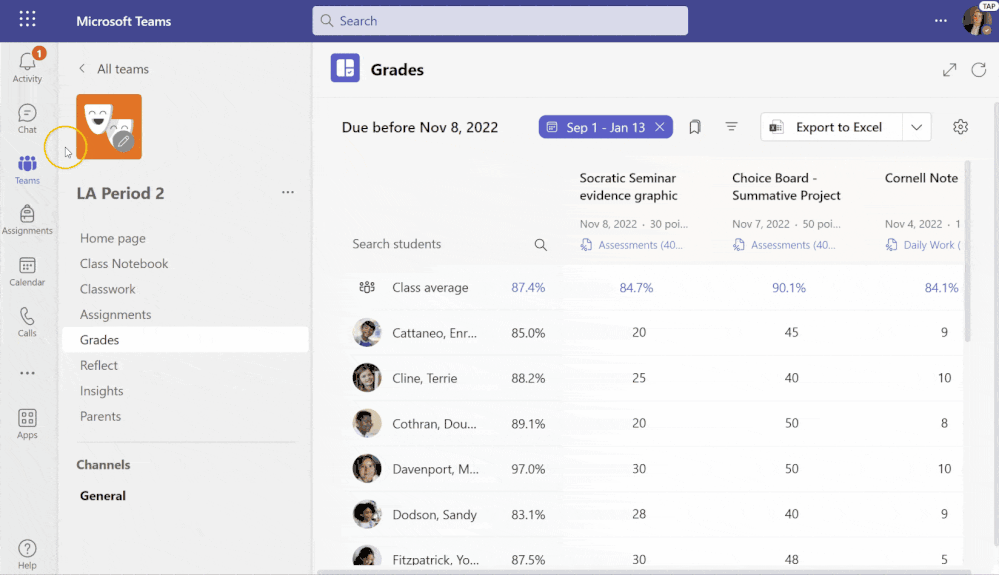Click Dodson's Socratic Seminar score 28
Viewport: 999px width, 575px height.
(x=639, y=514)
